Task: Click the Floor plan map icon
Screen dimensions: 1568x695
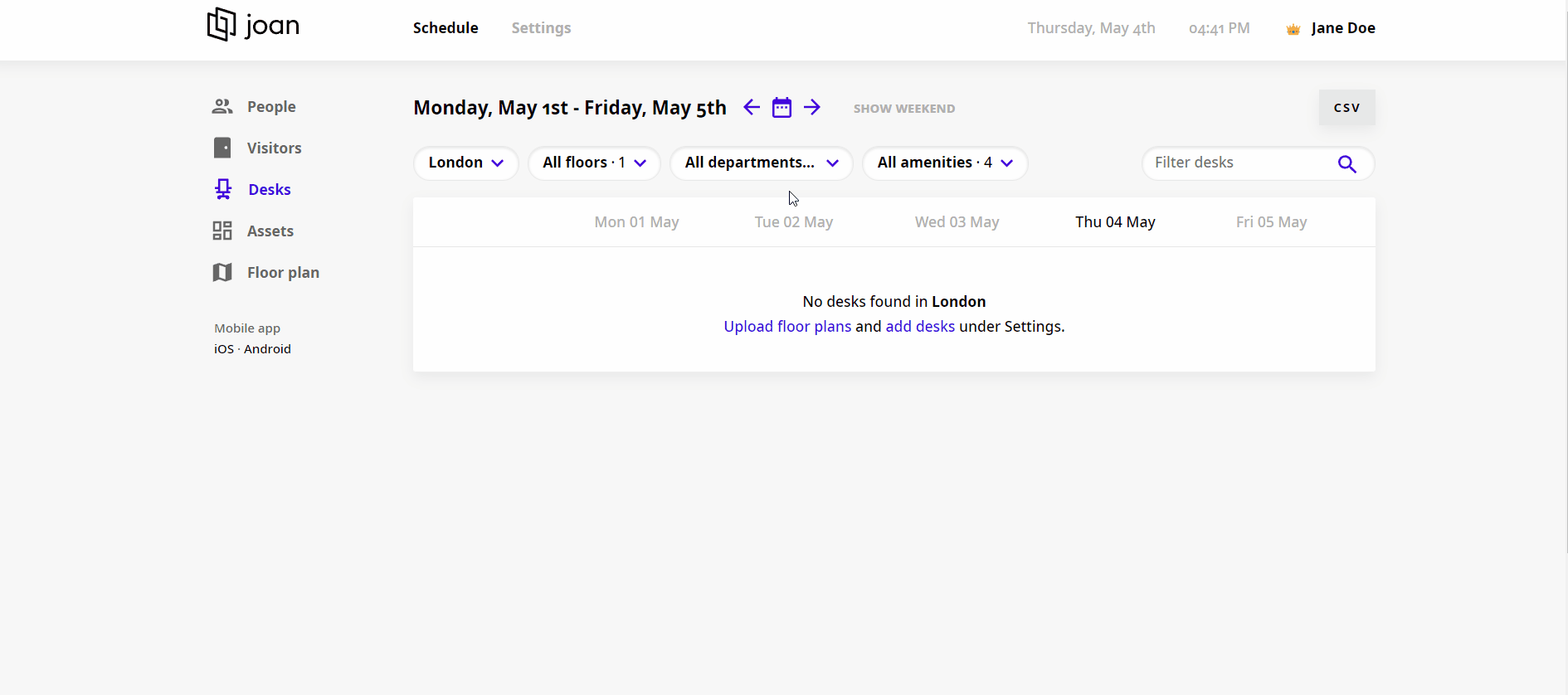Action: pyautogui.click(x=222, y=273)
